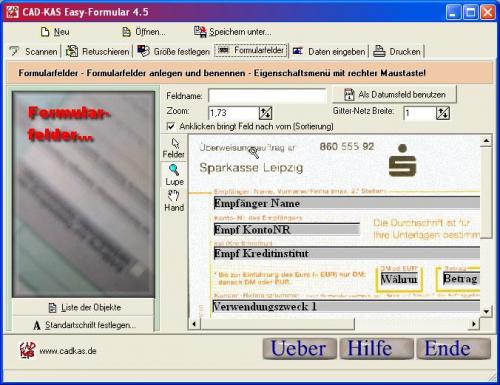
Task: Select the Empf KontoNR form field
Action: [x=287, y=229]
